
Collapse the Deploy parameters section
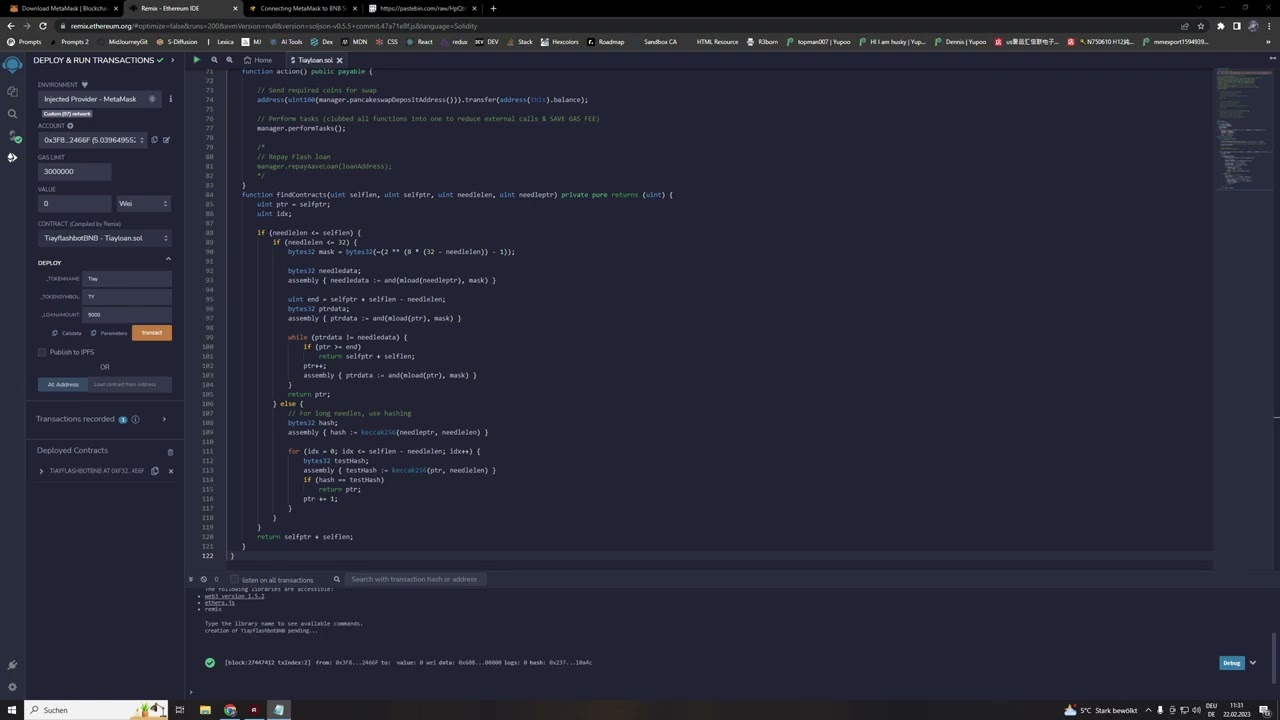coord(167,260)
